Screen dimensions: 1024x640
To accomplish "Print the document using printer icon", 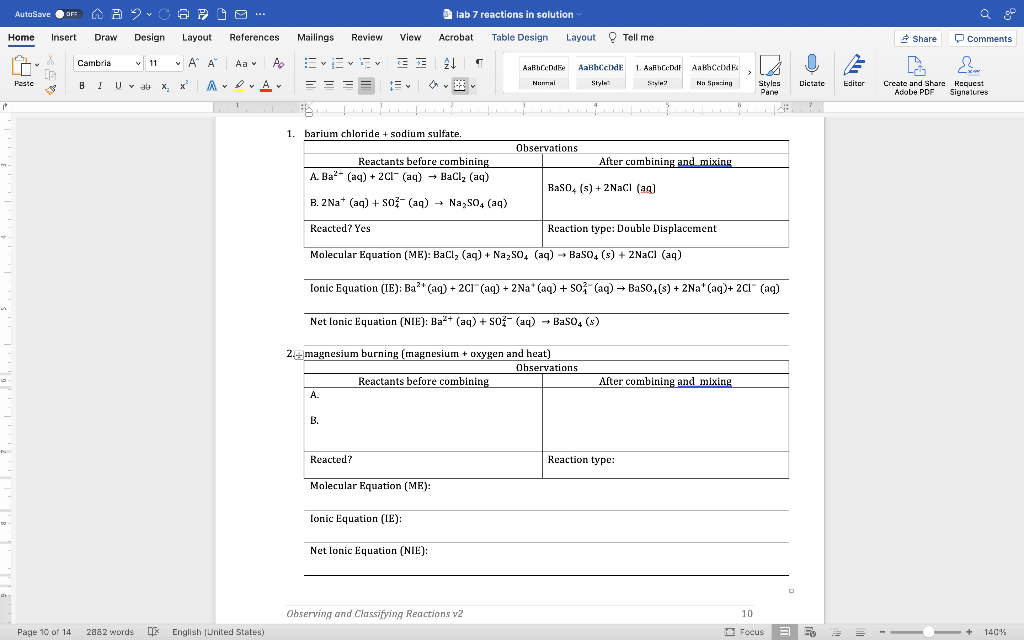I will (x=184, y=14).
